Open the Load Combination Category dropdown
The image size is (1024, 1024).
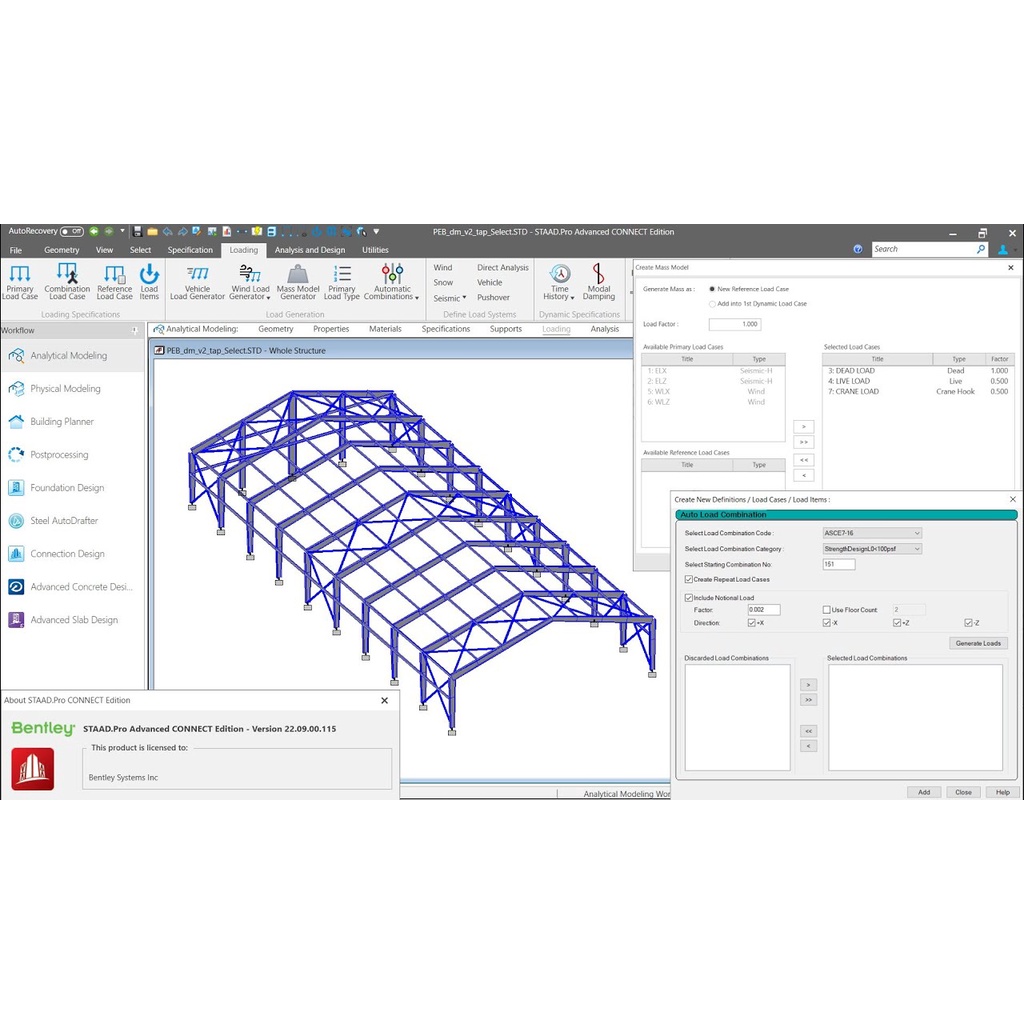[x=872, y=549]
